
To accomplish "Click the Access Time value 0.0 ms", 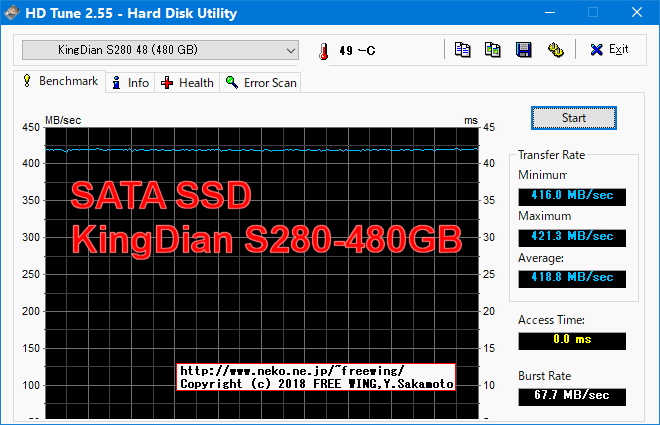I will tap(572, 340).
